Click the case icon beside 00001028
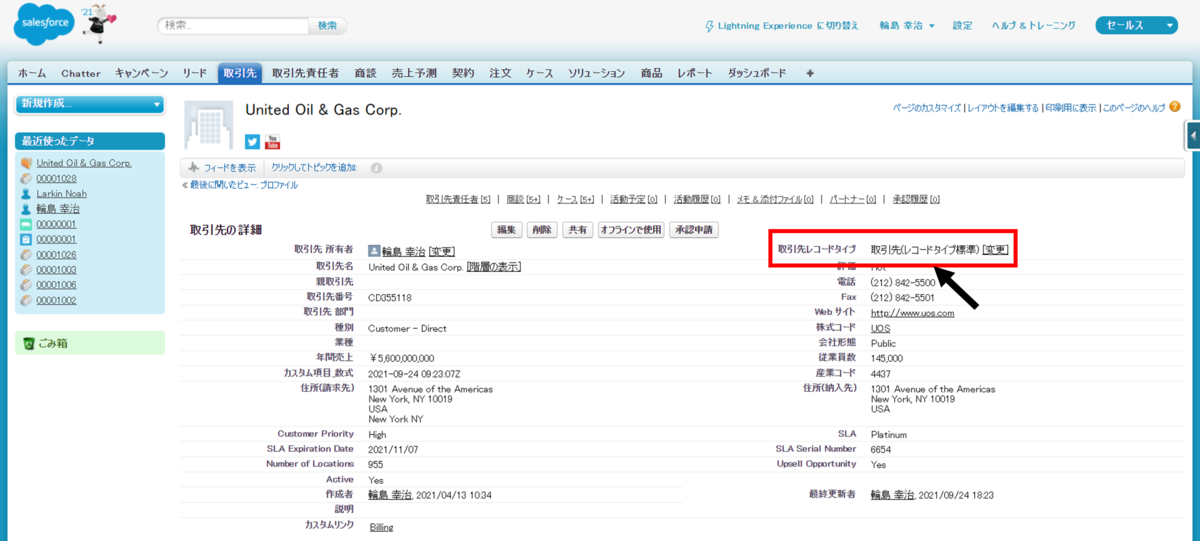 [x=26, y=178]
